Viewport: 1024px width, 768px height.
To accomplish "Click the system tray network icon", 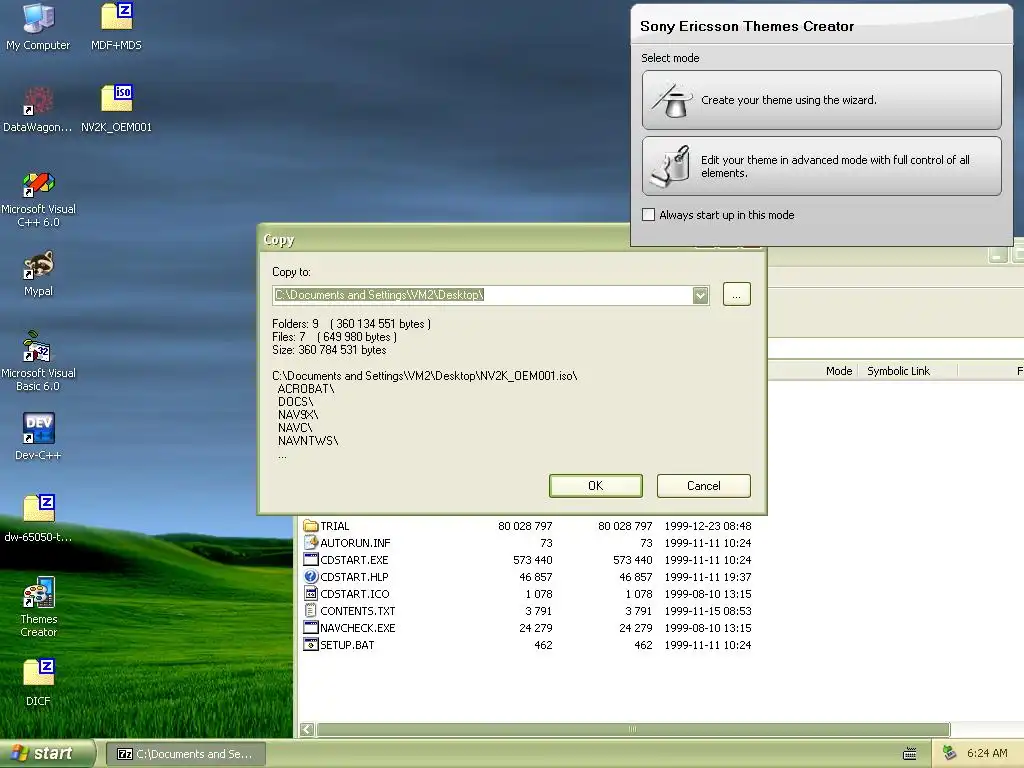I will pyautogui.click(x=949, y=753).
